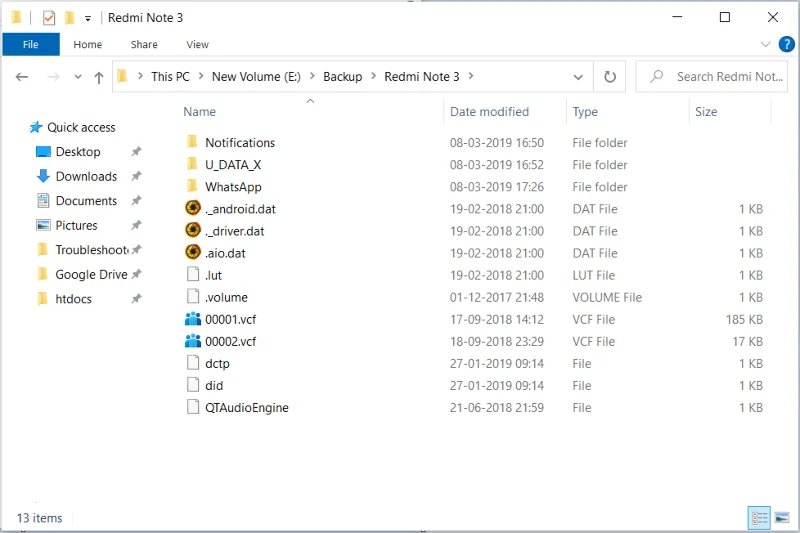Click the pin icon next to Downloads

tap(136, 176)
